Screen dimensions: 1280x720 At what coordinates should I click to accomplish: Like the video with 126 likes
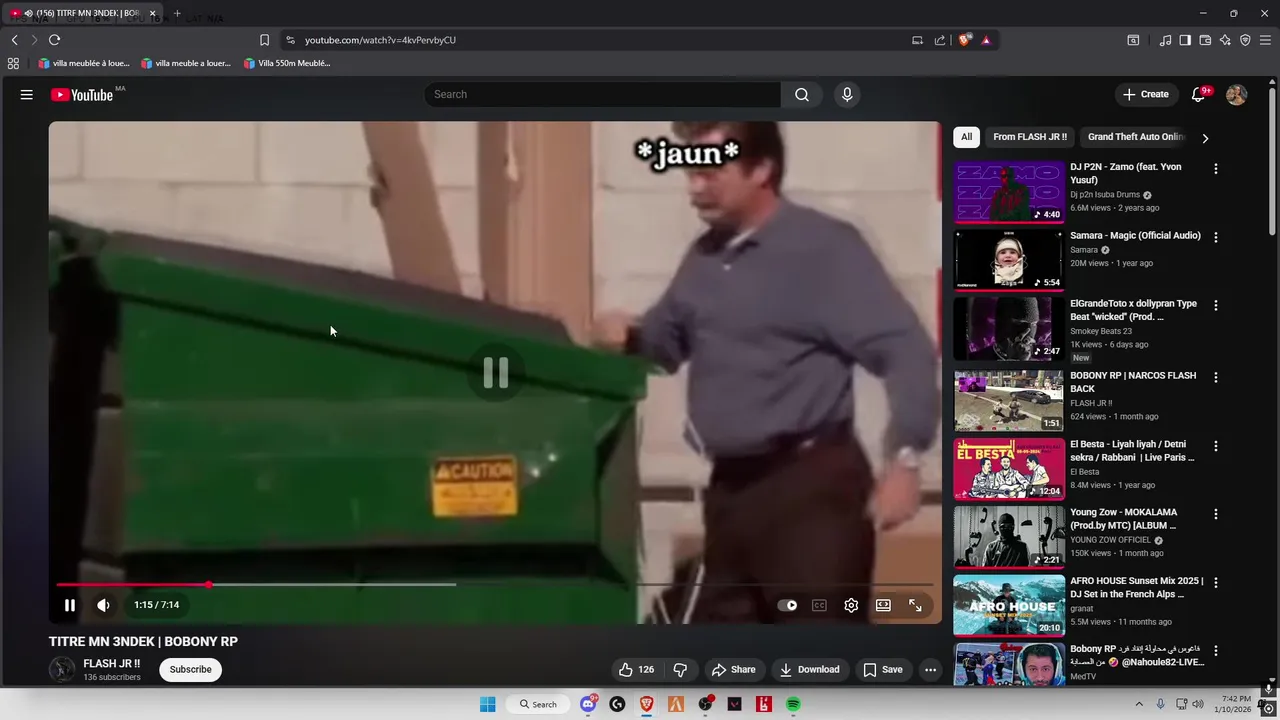[637, 669]
